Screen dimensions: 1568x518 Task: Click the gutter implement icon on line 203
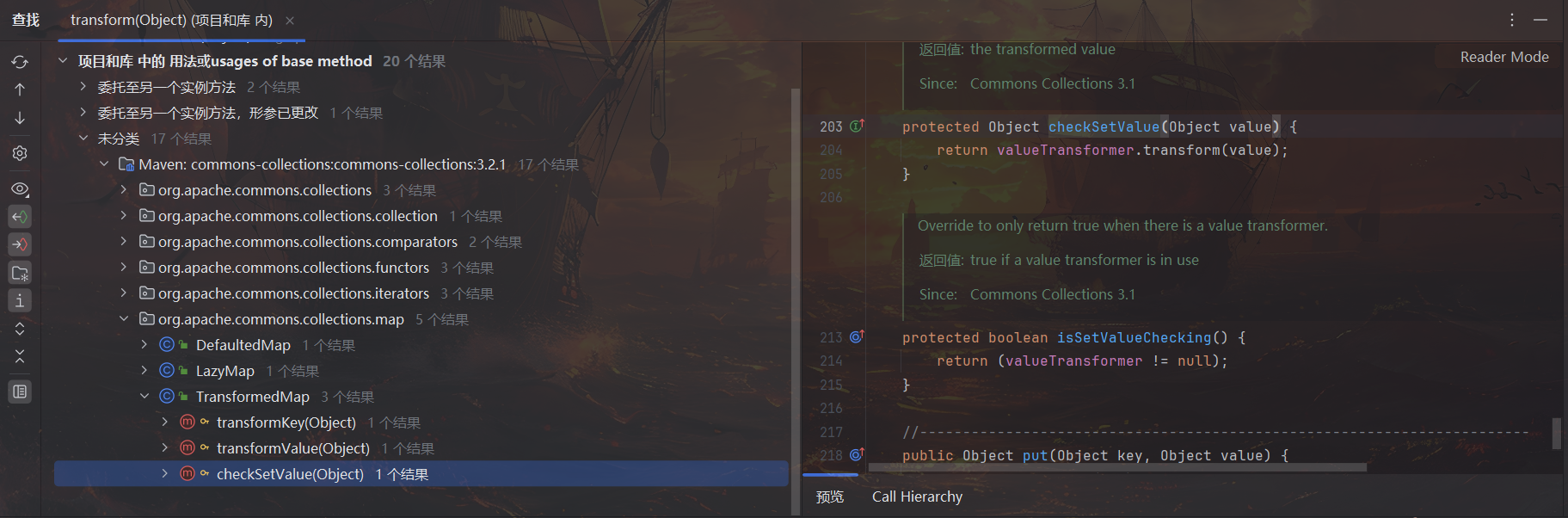(857, 126)
